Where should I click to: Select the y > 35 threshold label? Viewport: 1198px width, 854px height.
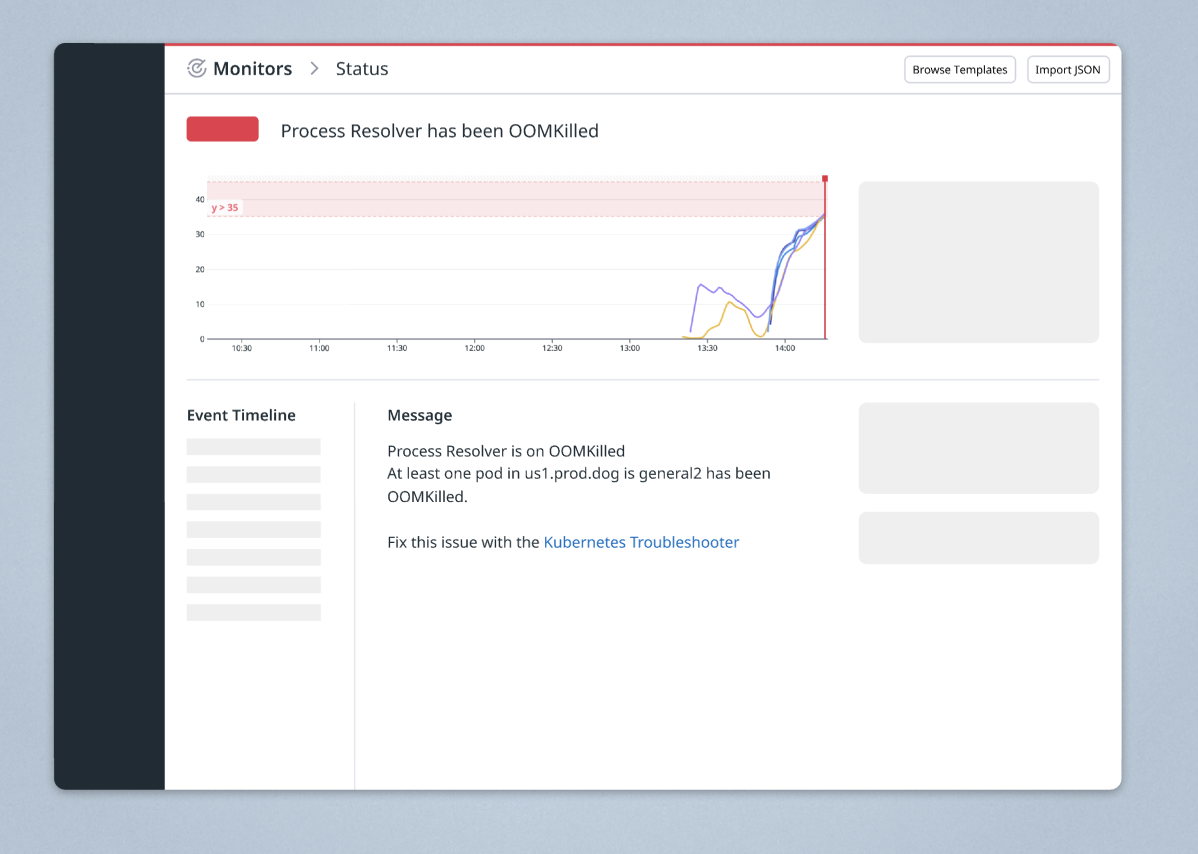coord(224,206)
